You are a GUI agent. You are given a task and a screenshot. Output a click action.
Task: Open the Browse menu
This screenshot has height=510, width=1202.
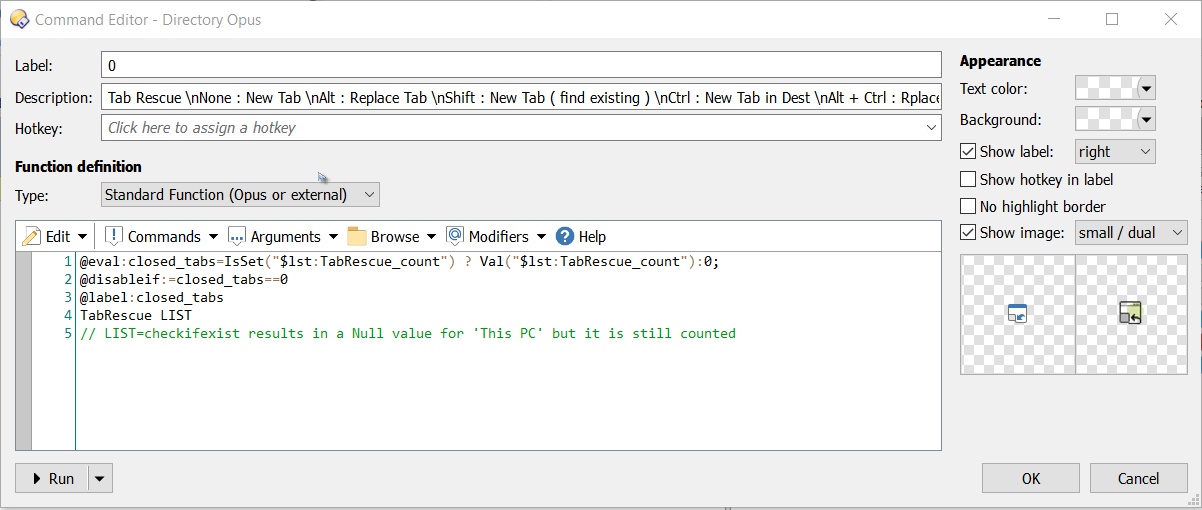(392, 236)
